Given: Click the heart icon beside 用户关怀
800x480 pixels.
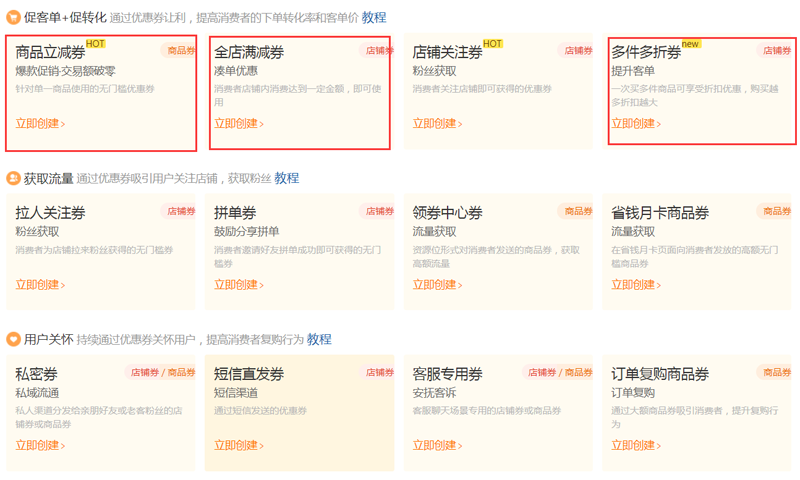Looking at the screenshot, I should coord(13,339).
